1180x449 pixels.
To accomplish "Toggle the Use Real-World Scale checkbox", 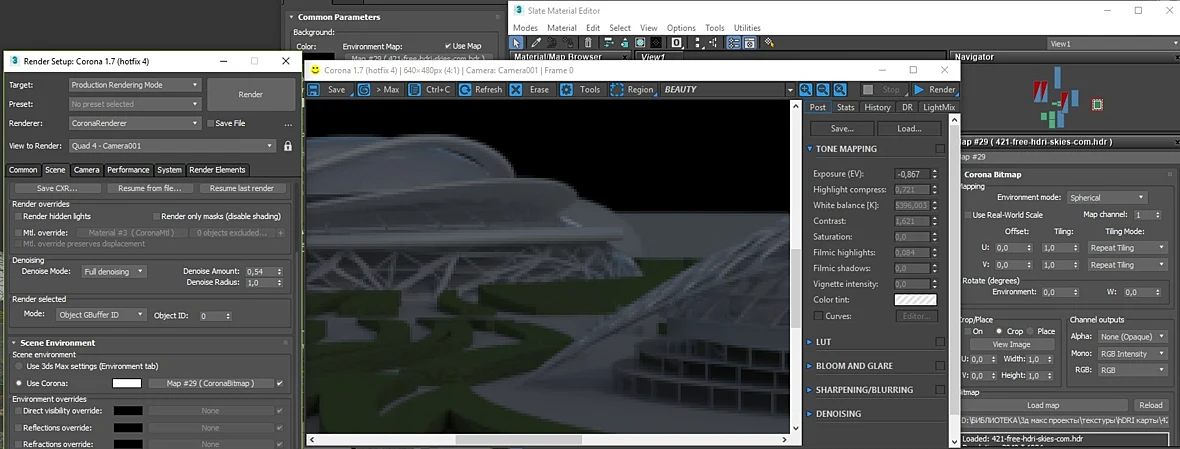I will pyautogui.click(x=969, y=215).
